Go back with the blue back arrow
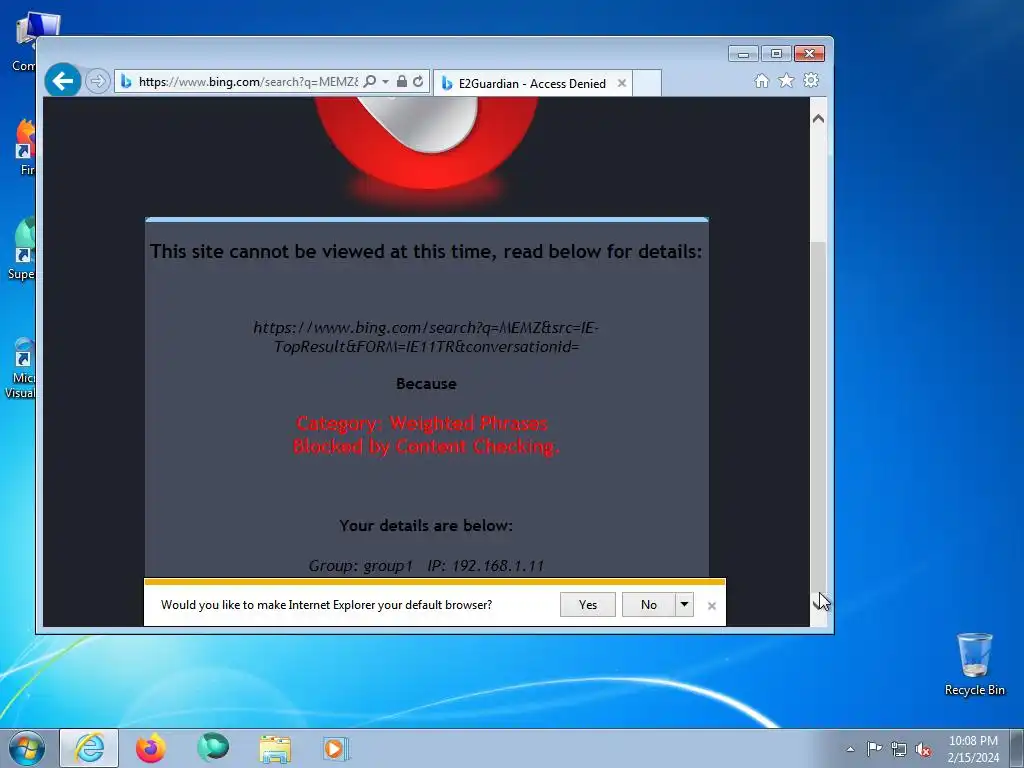Screen dimensions: 1024x768 point(63,81)
